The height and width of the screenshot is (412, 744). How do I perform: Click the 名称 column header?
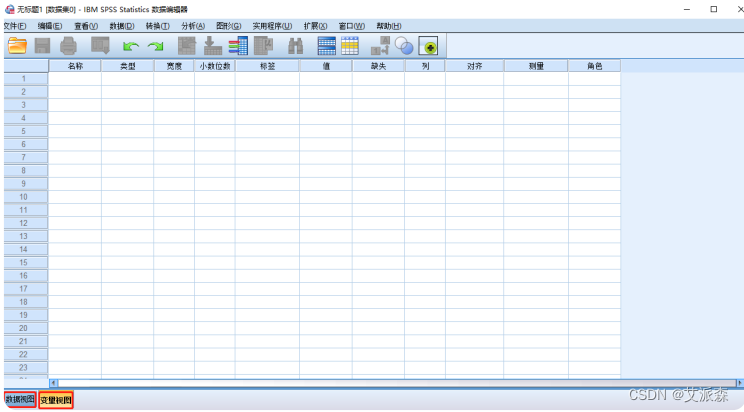(x=75, y=66)
